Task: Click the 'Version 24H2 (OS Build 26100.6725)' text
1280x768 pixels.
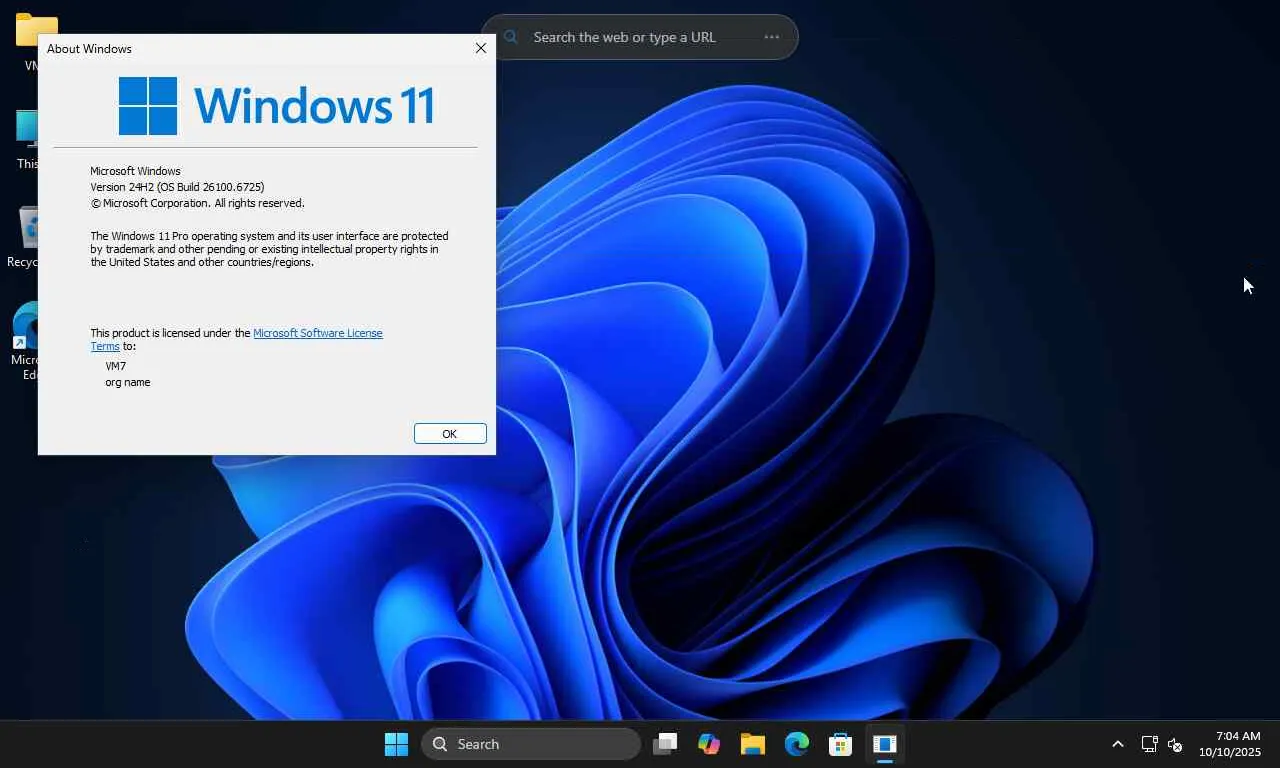Action: tap(177, 187)
